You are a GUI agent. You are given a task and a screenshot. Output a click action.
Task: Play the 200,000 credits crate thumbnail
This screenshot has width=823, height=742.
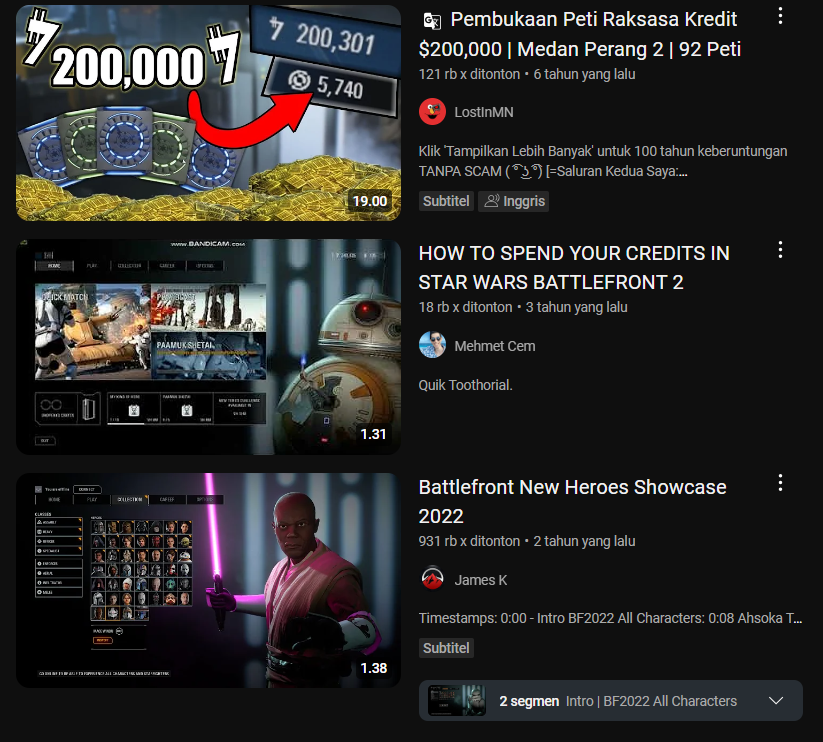click(208, 113)
